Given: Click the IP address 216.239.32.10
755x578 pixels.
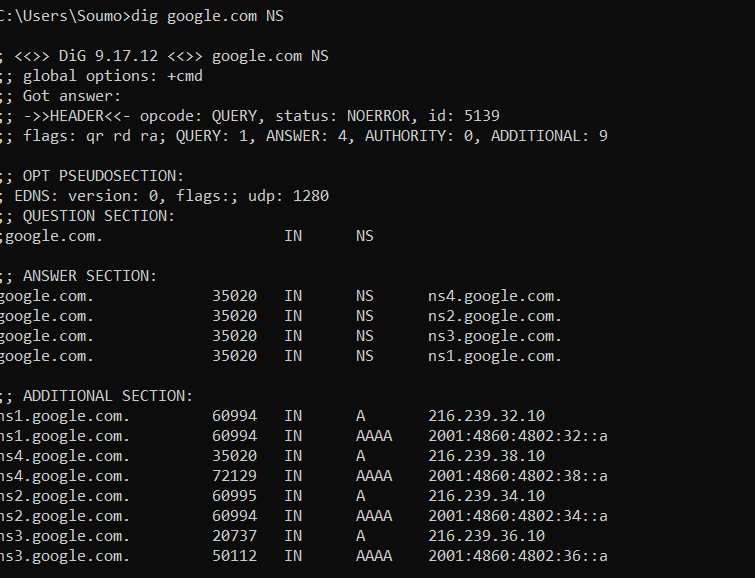Looking at the screenshot, I should [487, 416].
